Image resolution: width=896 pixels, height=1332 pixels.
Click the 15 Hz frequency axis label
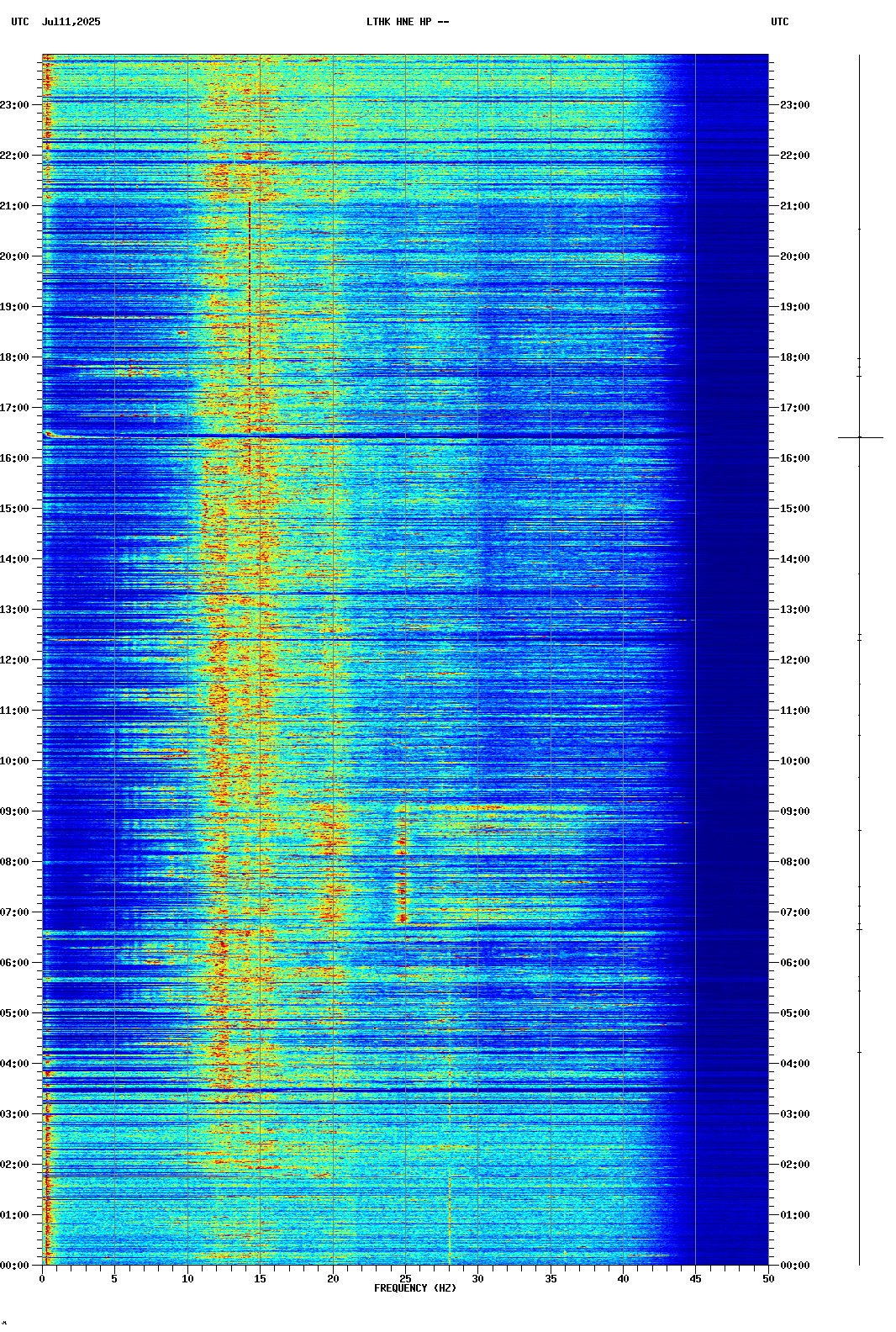(x=260, y=1279)
